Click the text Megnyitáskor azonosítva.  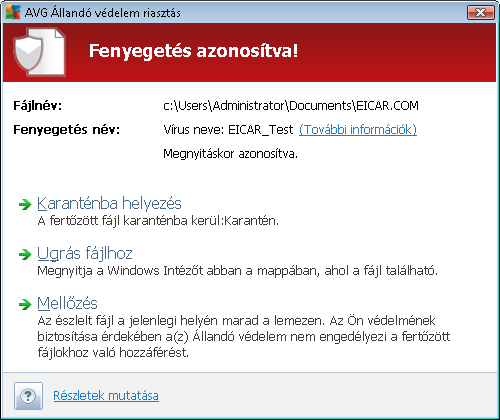click(x=230, y=154)
